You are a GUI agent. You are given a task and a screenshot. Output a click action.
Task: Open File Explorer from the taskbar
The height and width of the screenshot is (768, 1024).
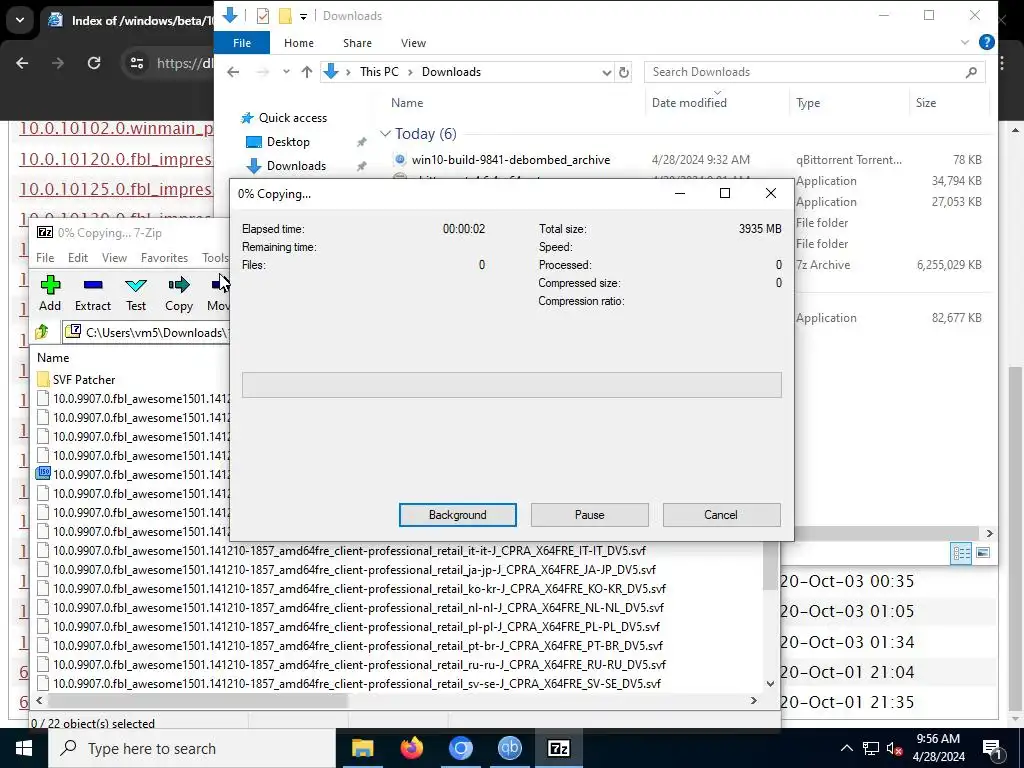362,748
